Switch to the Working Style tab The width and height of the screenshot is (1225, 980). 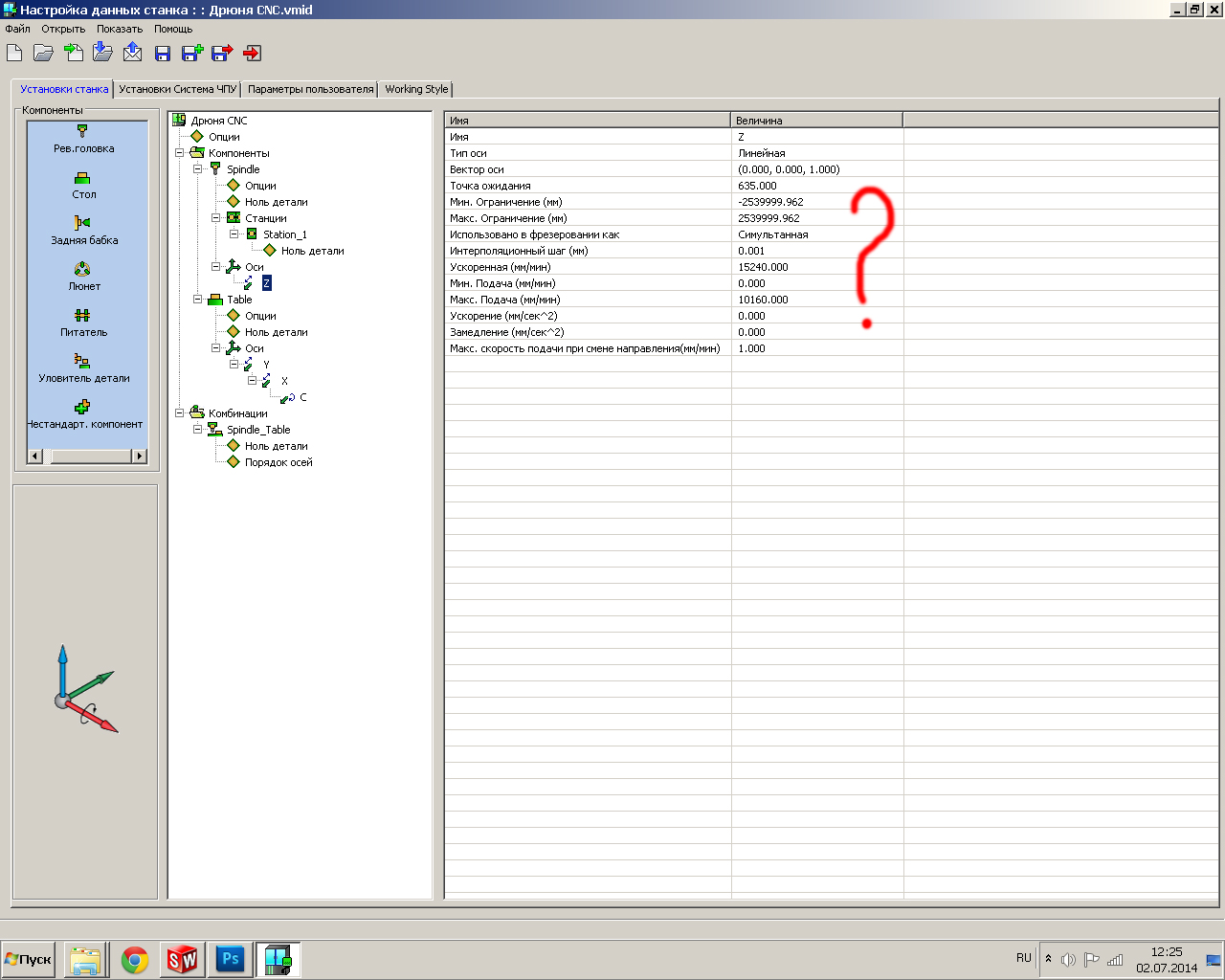point(416,89)
